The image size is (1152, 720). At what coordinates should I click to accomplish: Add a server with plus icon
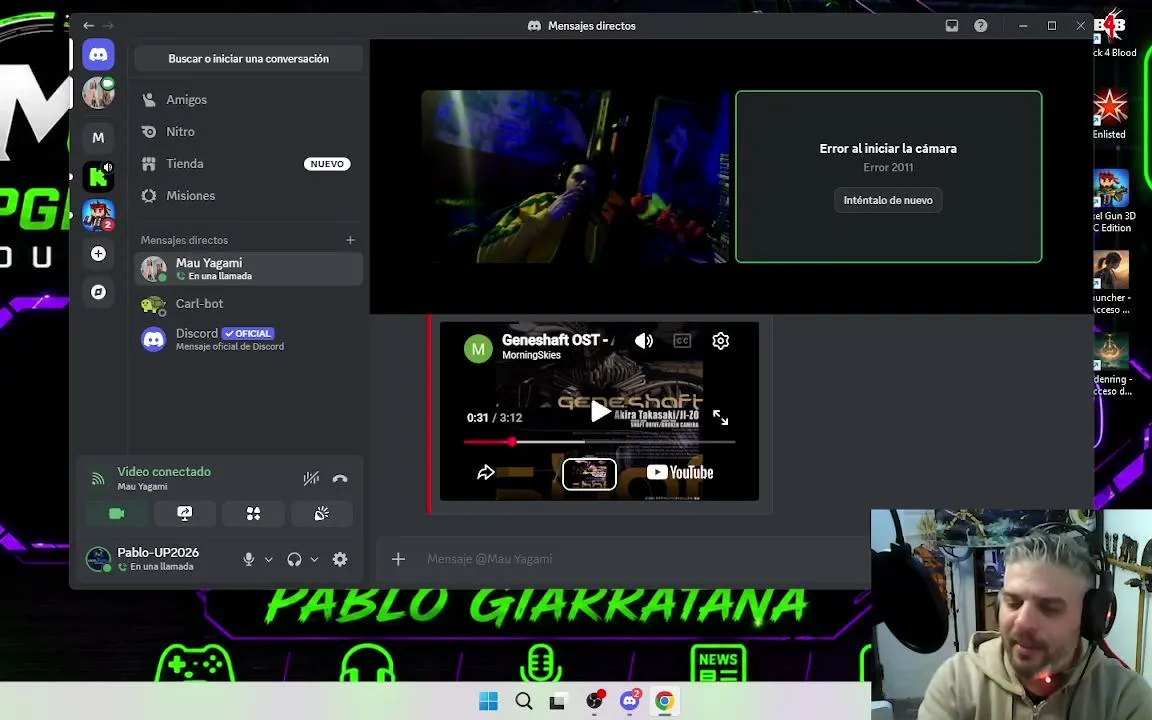[98, 253]
